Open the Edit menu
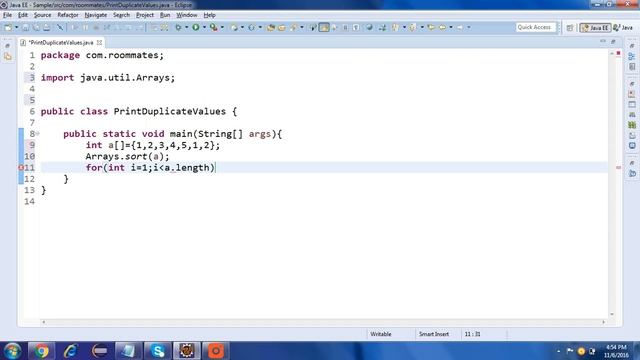This screenshot has height=360, width=640. click(x=22, y=15)
